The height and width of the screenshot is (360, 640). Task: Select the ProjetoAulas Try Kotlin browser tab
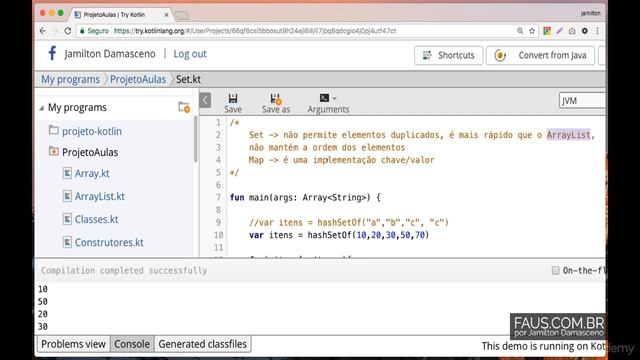point(121,15)
